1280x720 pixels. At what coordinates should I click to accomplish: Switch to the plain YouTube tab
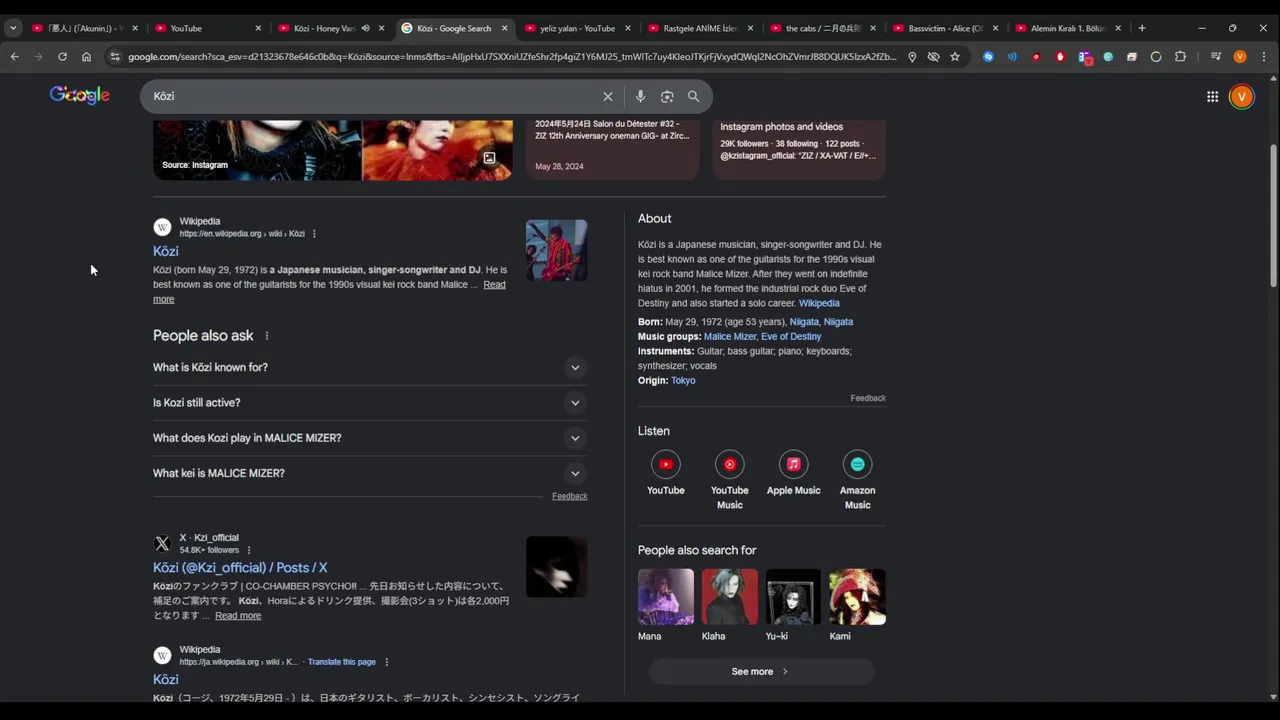click(207, 28)
